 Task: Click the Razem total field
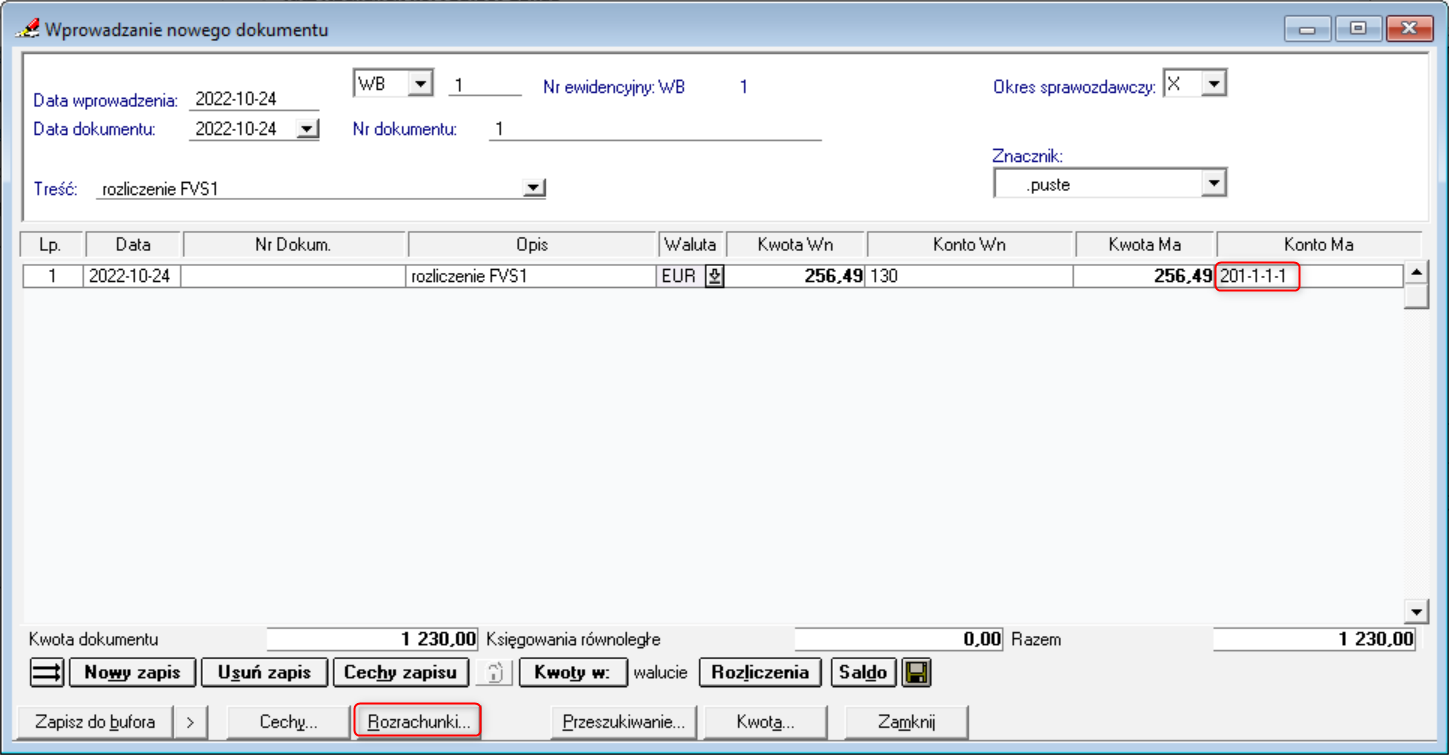pos(1315,639)
